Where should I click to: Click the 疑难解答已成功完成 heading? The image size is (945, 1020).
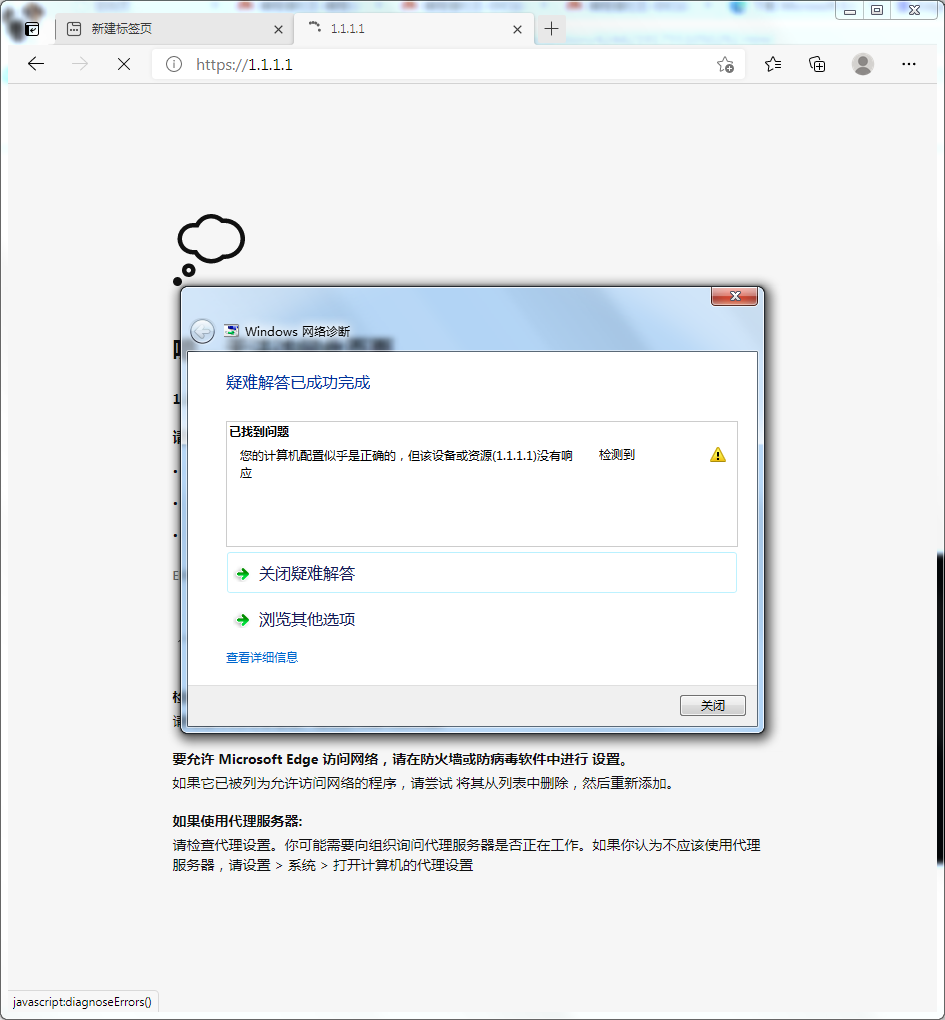(x=298, y=382)
